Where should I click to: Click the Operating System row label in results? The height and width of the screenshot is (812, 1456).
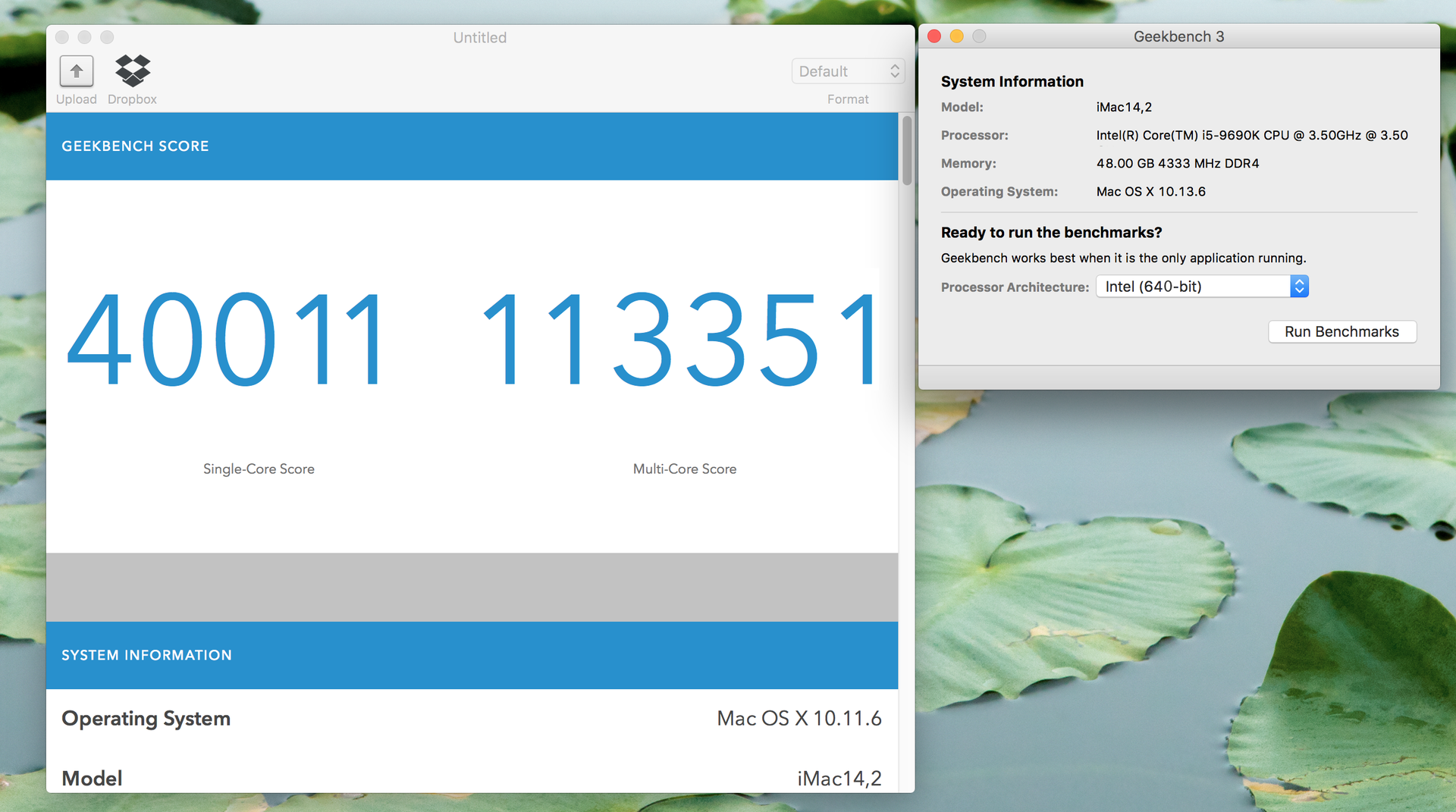[x=146, y=719]
